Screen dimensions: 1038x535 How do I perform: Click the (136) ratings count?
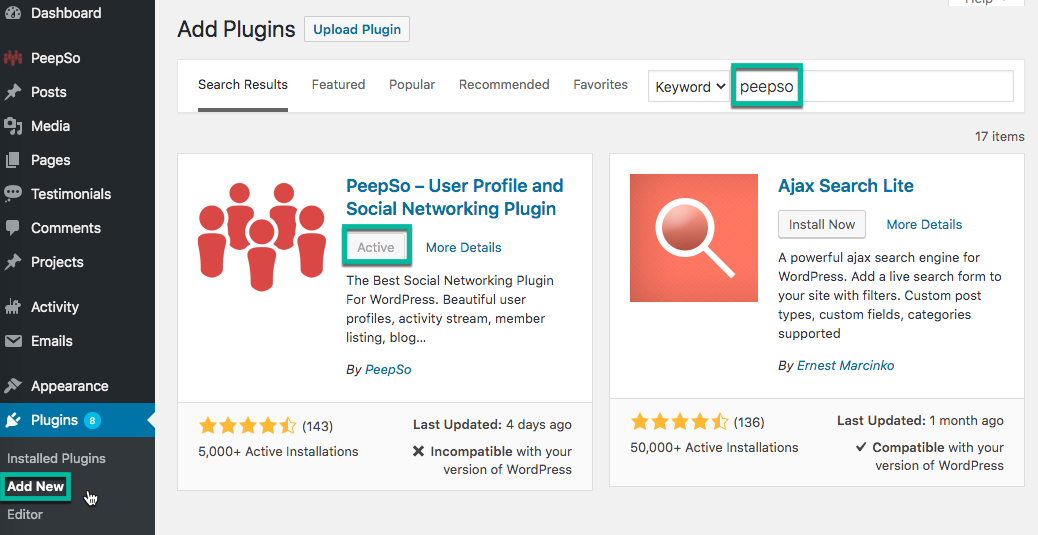[749, 422]
